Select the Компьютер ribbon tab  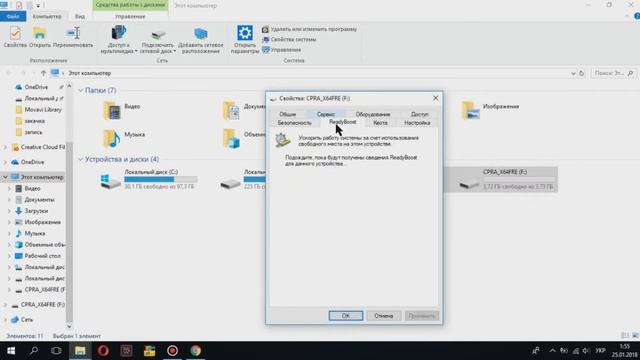pos(47,16)
